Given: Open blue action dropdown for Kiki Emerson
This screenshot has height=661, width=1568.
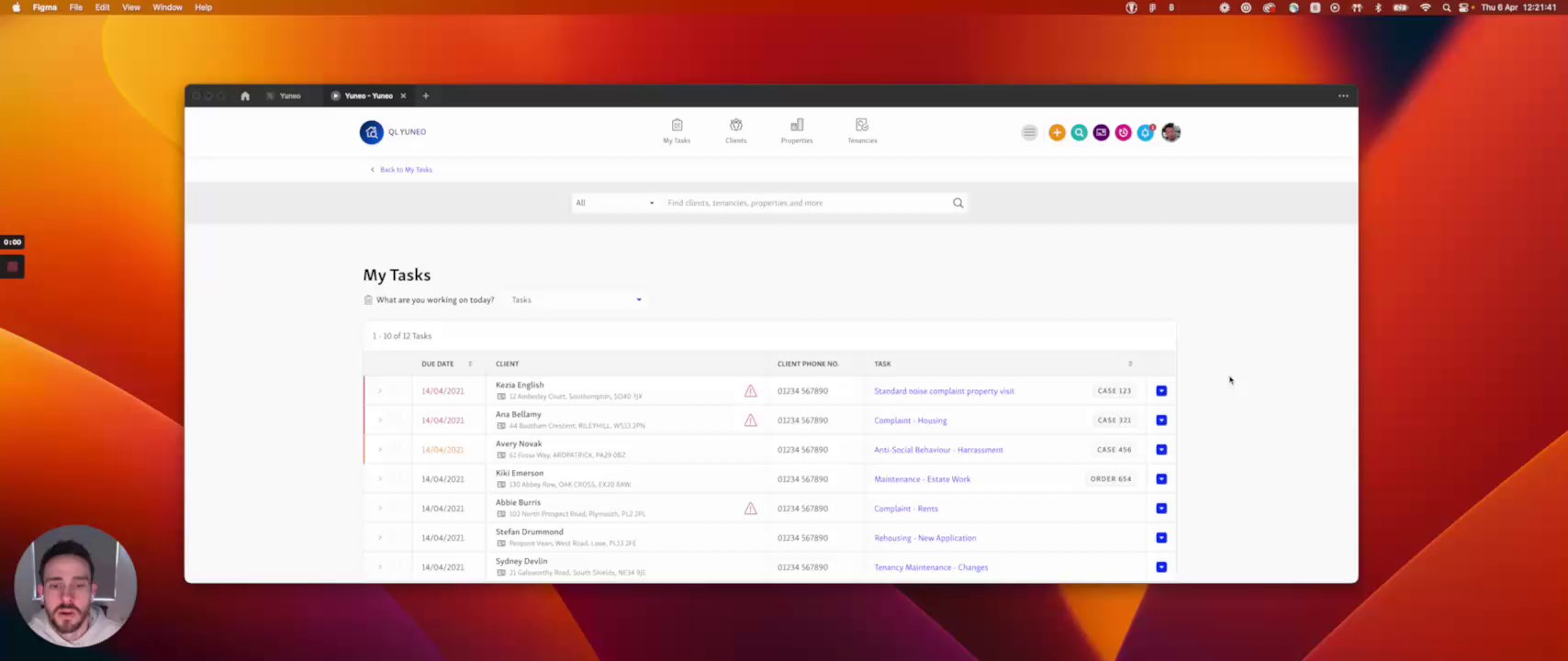Looking at the screenshot, I should [1161, 479].
